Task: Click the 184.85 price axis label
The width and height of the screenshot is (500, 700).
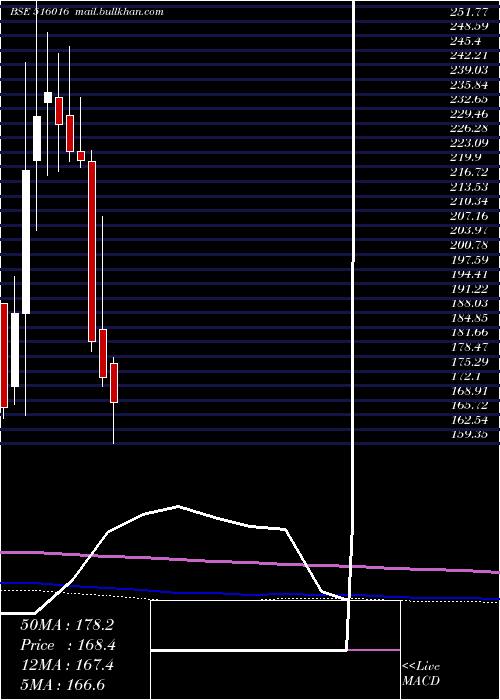Action: (469, 318)
